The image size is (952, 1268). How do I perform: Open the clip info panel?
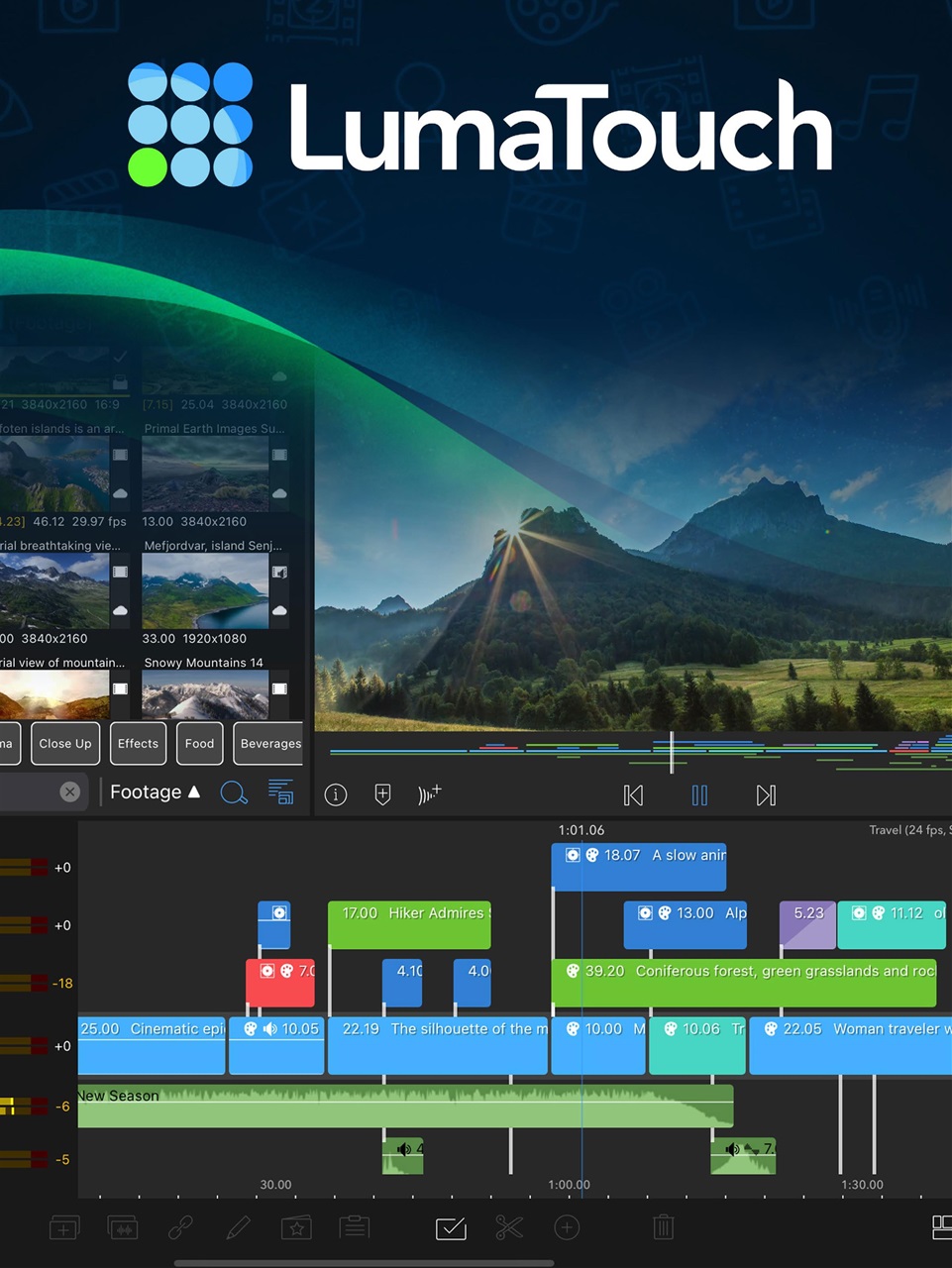336,794
